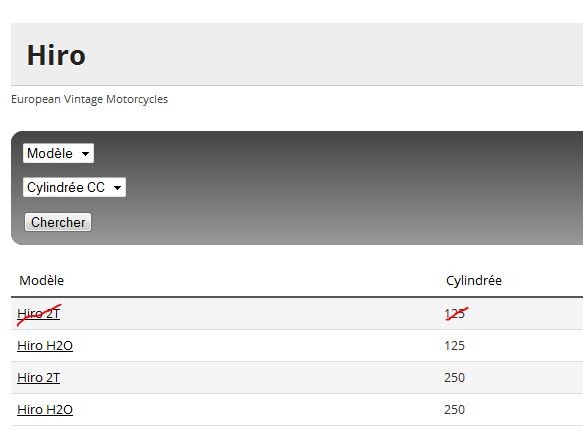Click the Chercher button
The image size is (583, 438).
pos(58,222)
